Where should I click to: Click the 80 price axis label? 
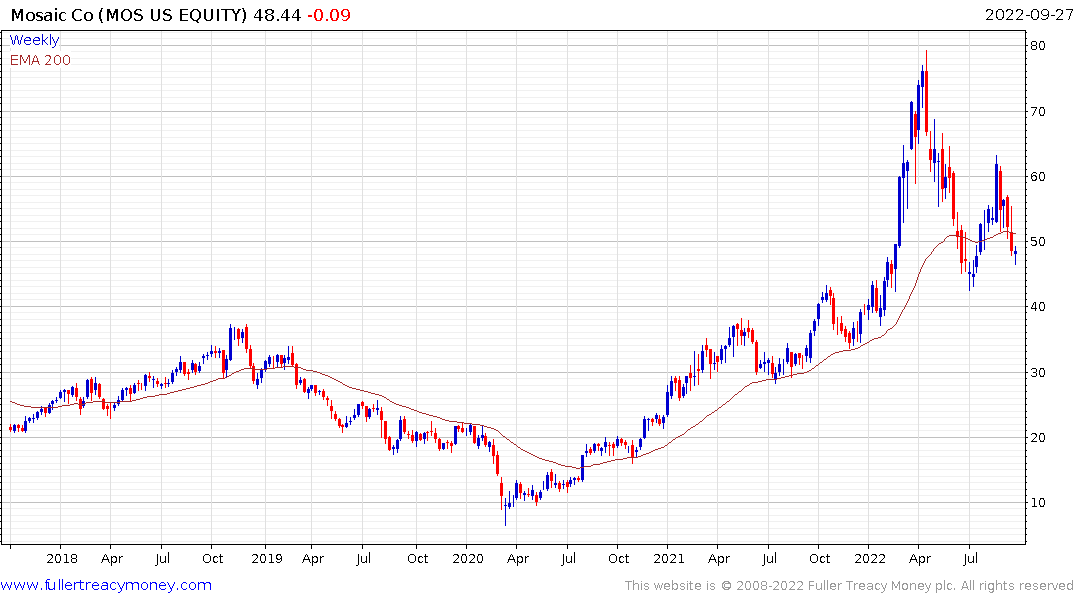[1037, 46]
